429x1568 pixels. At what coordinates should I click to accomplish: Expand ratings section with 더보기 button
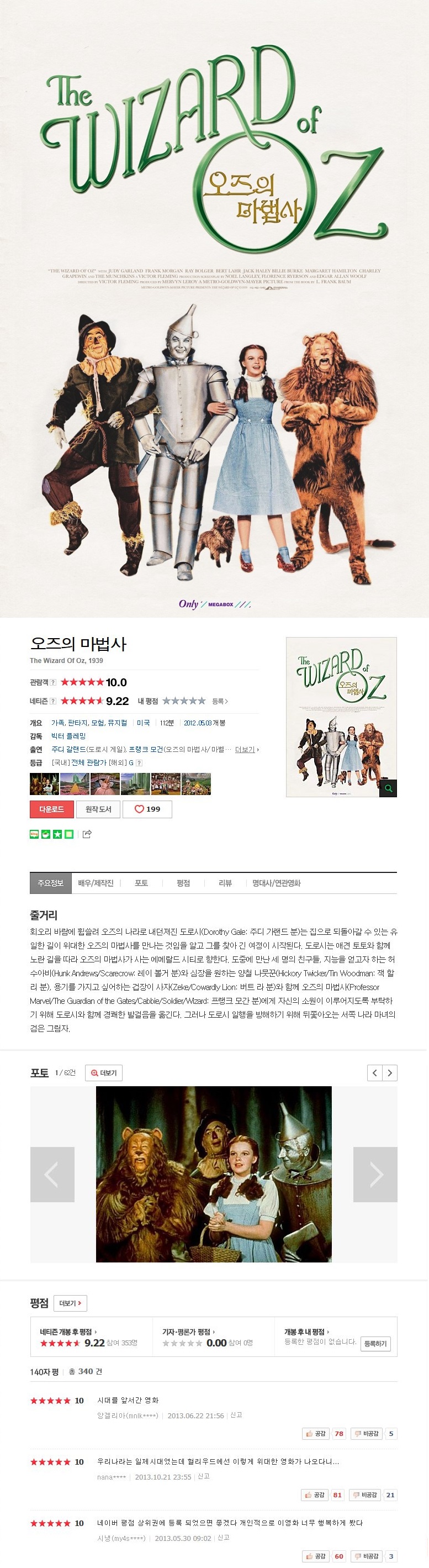coord(70,1303)
